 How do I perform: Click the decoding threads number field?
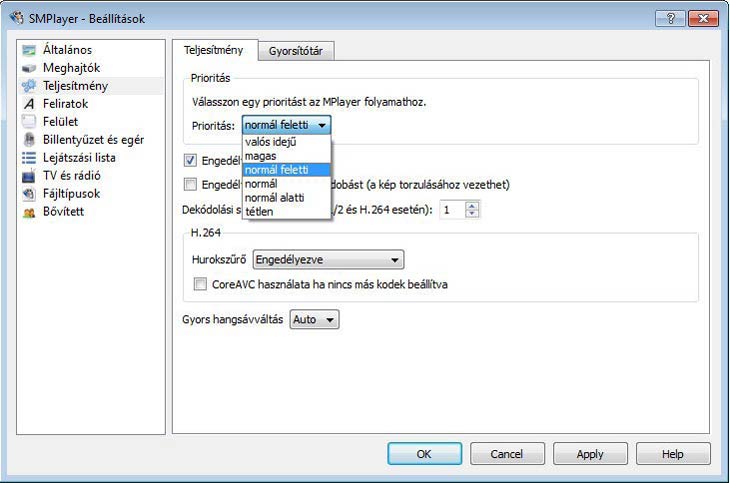pyautogui.click(x=453, y=210)
